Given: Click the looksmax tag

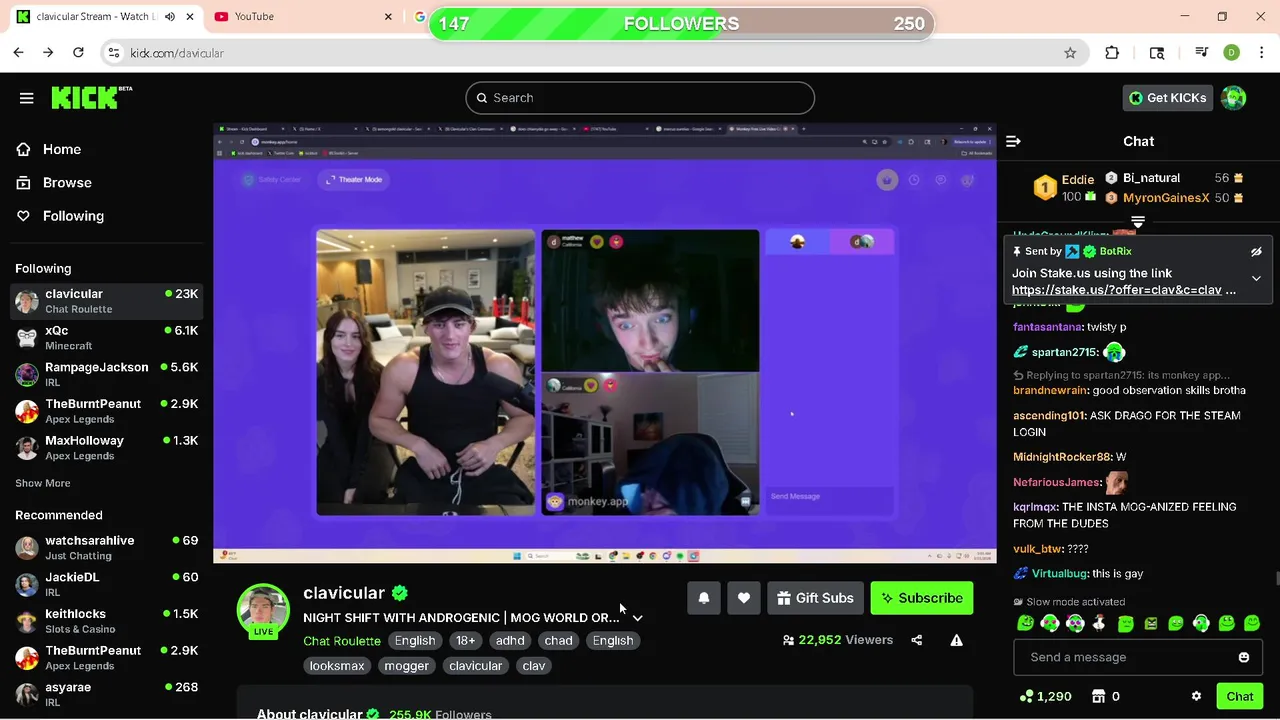Looking at the screenshot, I should point(337,666).
